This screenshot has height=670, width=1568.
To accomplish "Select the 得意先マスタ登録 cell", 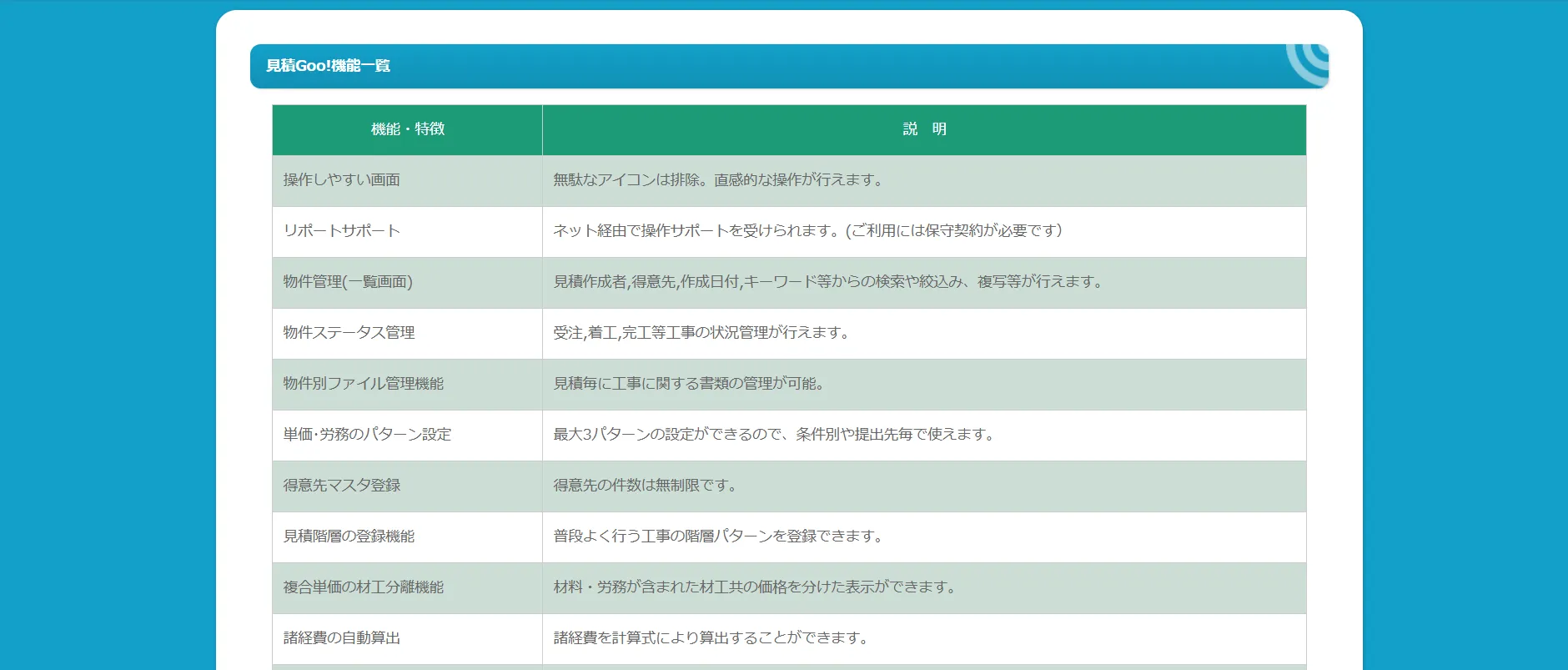I will click(408, 486).
